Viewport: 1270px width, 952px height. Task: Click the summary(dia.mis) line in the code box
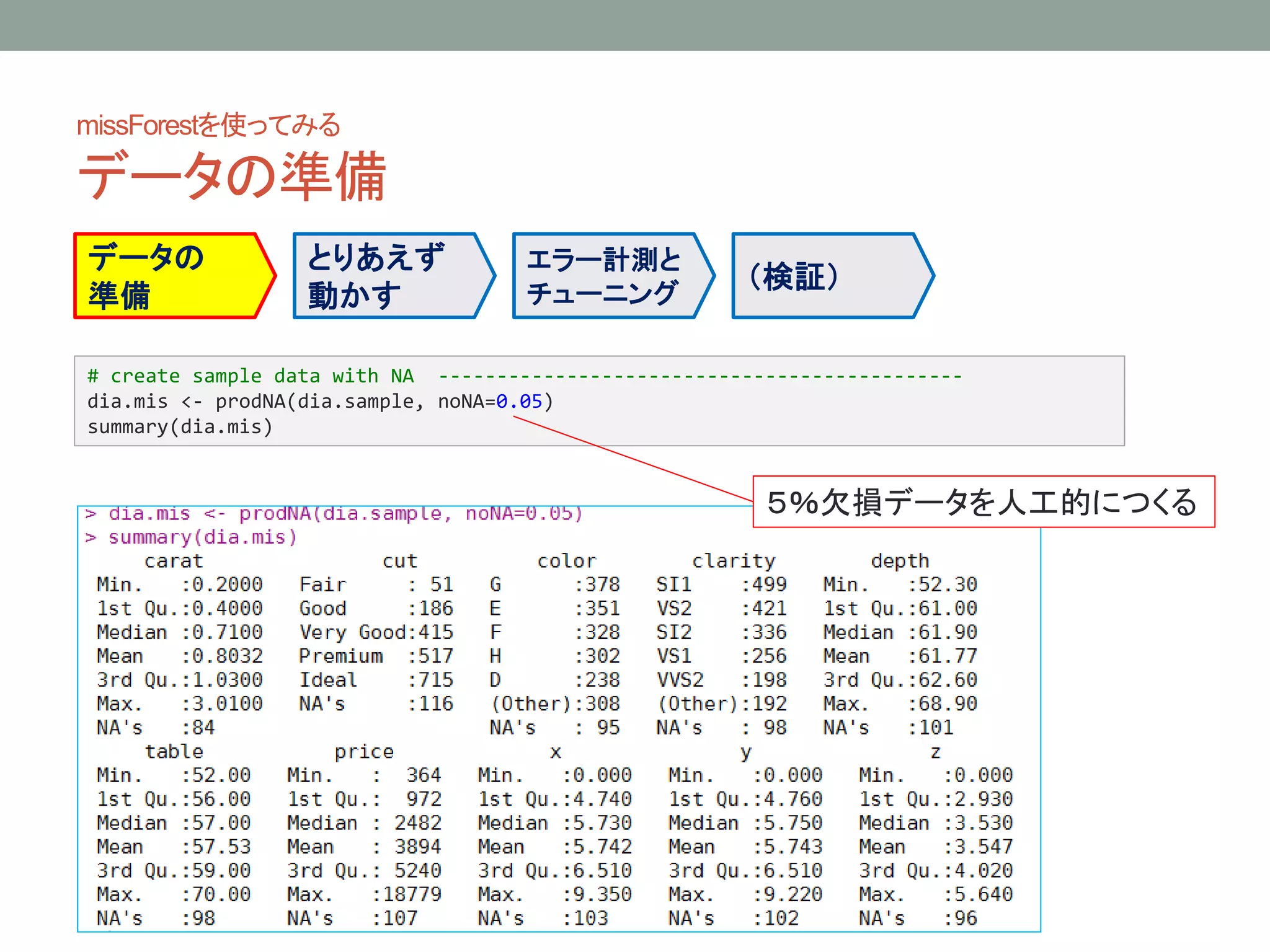[180, 427]
